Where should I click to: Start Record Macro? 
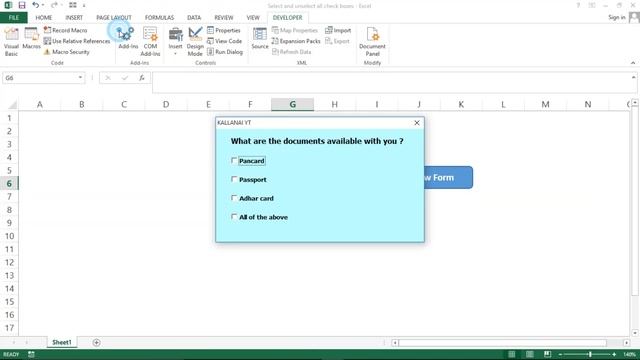pos(65,30)
